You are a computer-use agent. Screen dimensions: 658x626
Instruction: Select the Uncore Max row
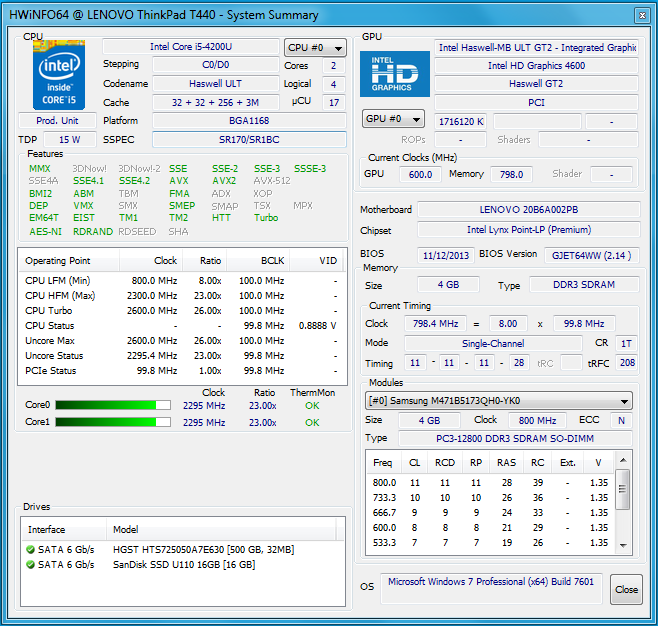182,341
